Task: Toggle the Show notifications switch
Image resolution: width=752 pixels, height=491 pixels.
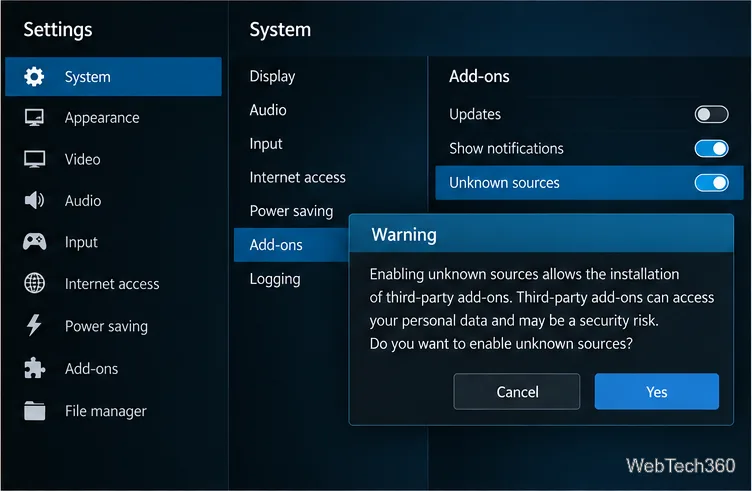Action: click(x=711, y=149)
